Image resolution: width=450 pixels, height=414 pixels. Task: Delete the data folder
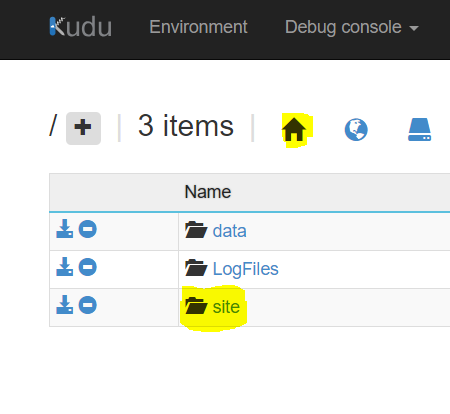88,229
